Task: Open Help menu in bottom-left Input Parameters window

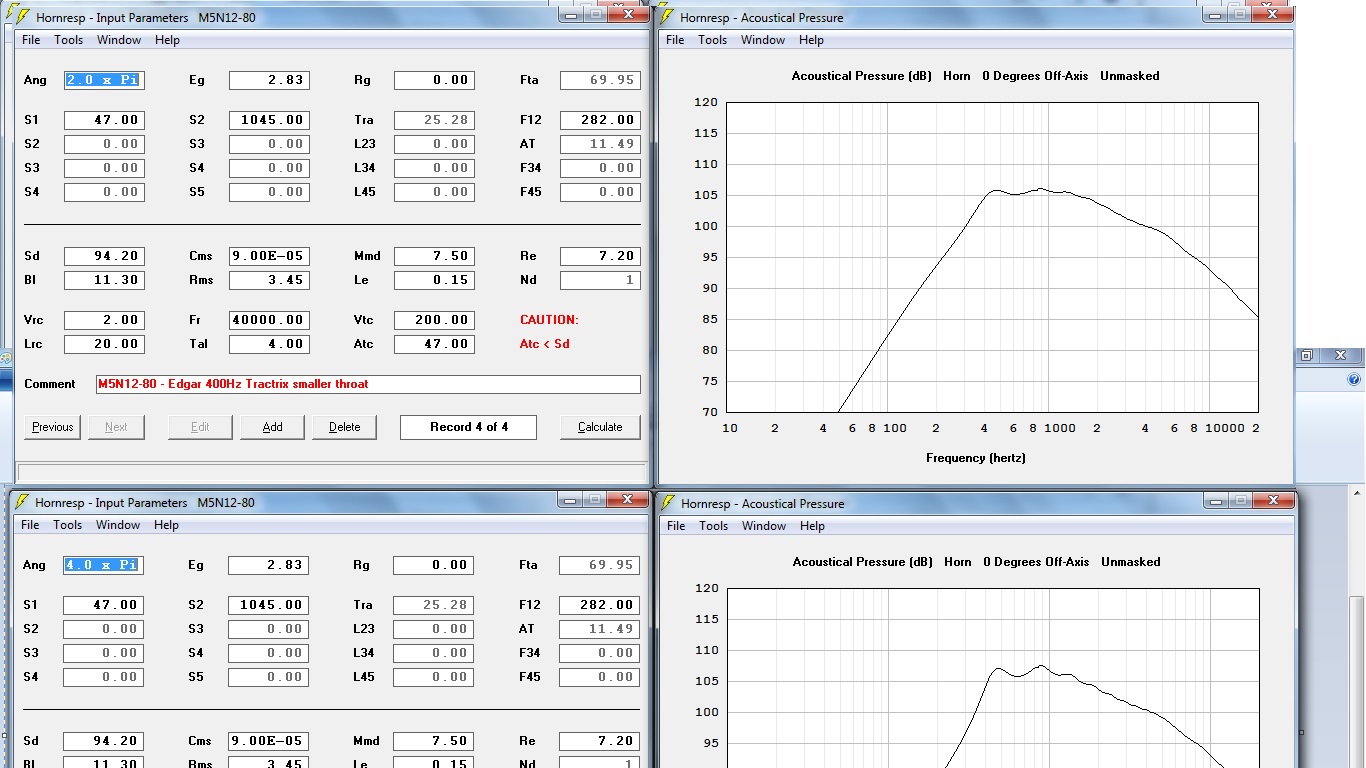Action: 166,525
